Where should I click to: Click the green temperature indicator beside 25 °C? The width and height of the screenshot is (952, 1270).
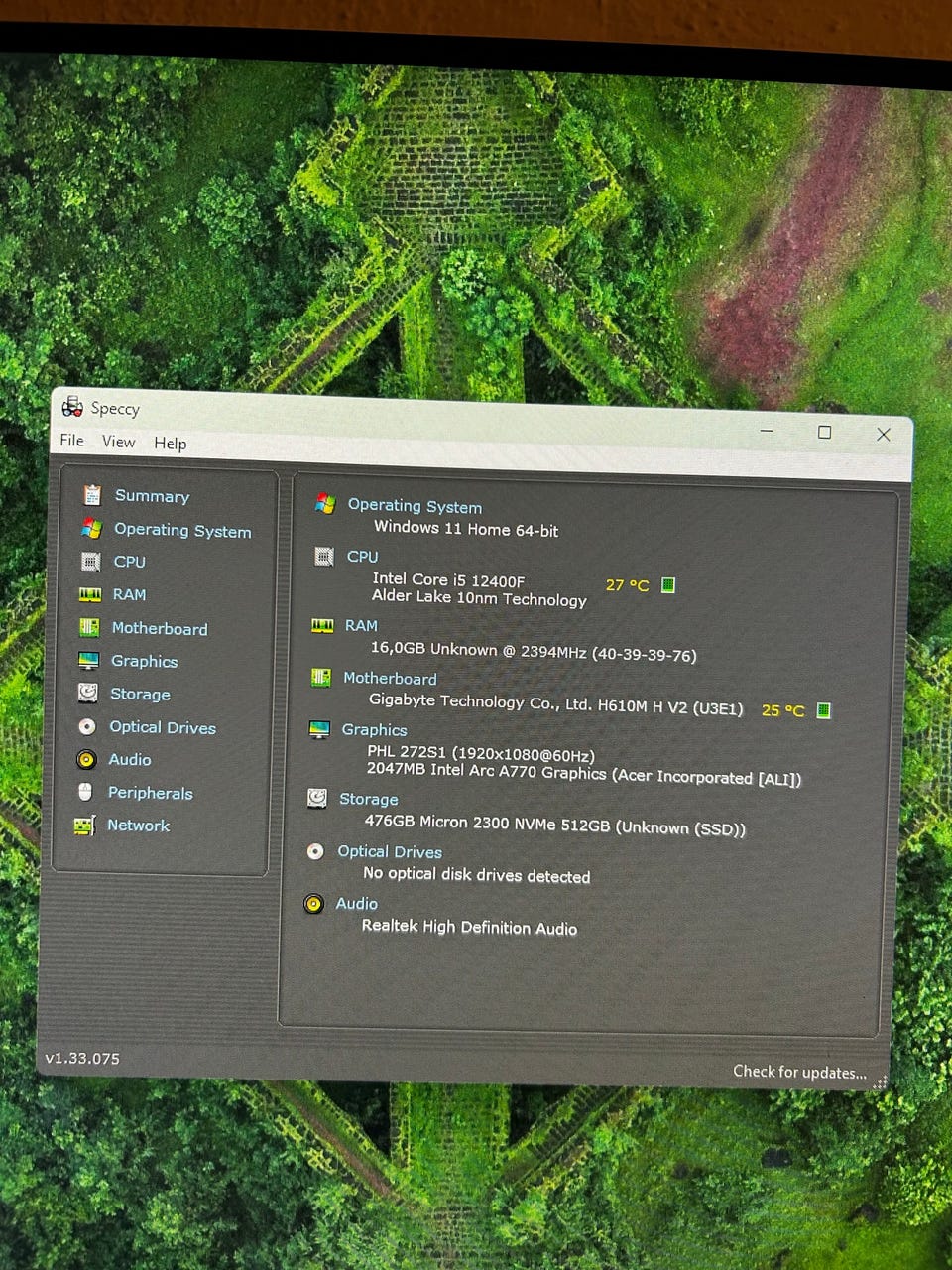coord(823,710)
